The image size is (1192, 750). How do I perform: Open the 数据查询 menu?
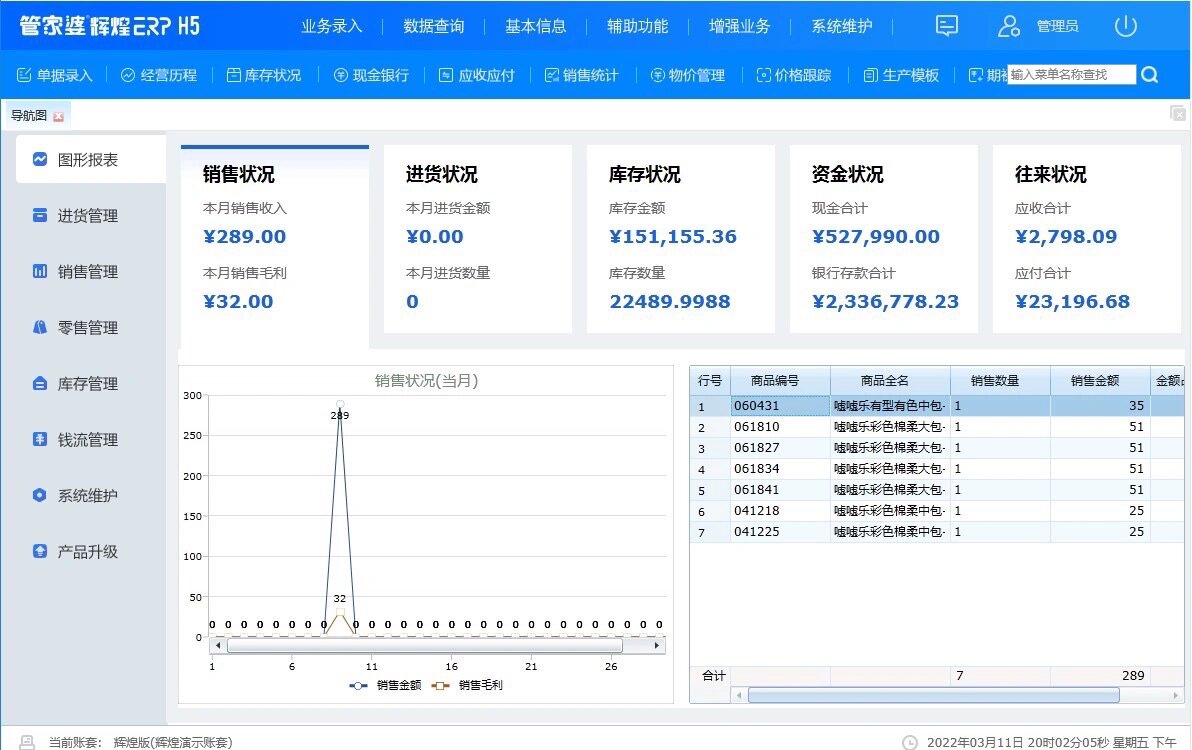[434, 26]
